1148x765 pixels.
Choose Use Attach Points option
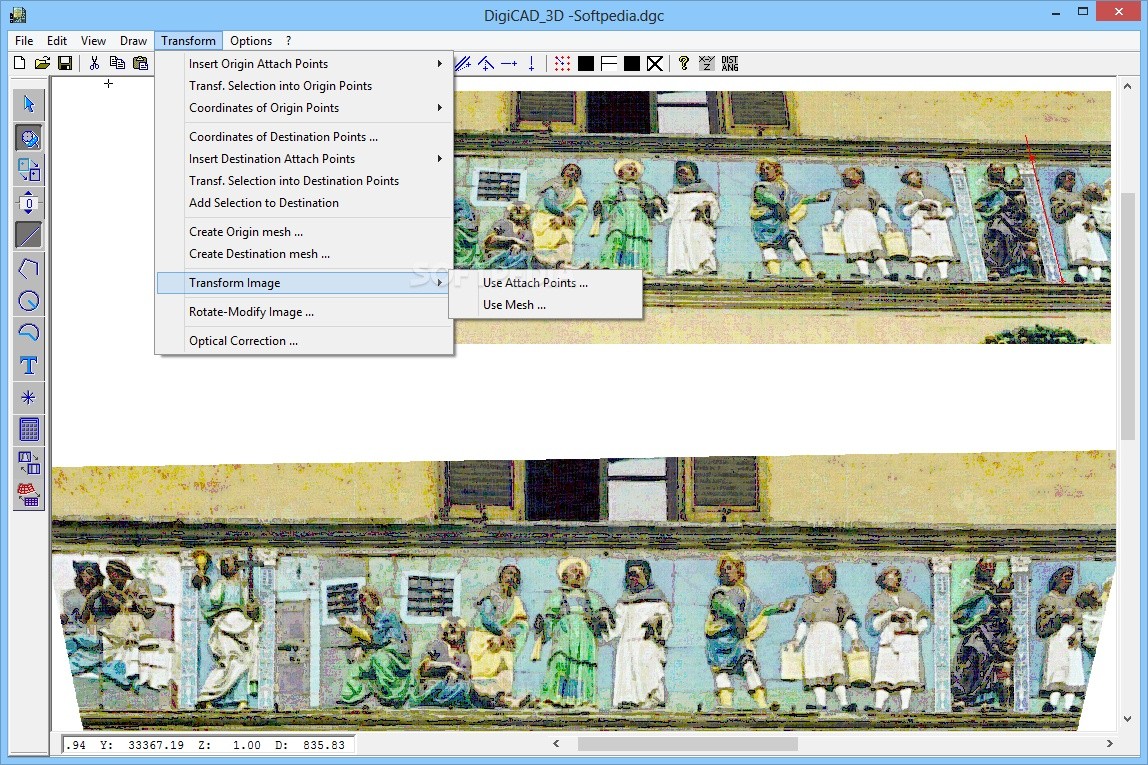point(545,283)
